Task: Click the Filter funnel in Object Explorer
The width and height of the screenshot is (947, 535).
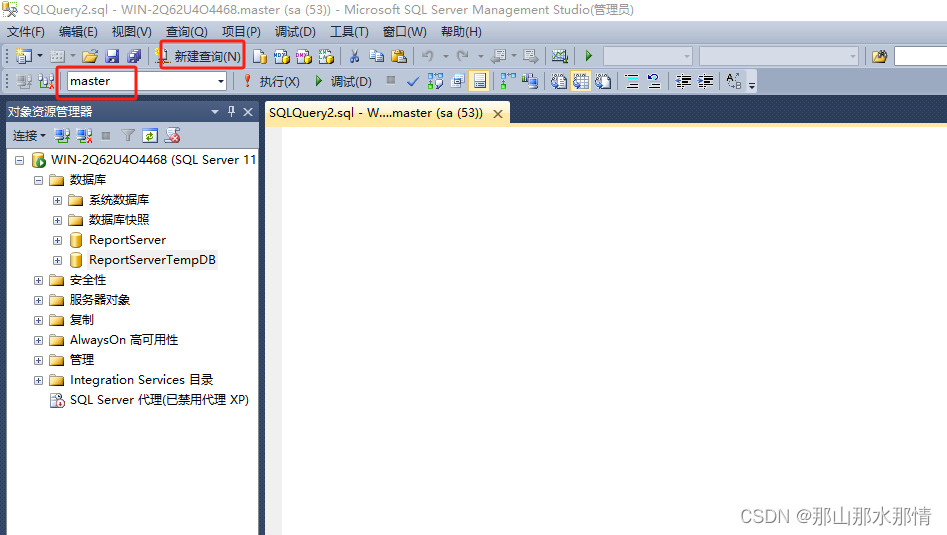Action: coord(128,135)
